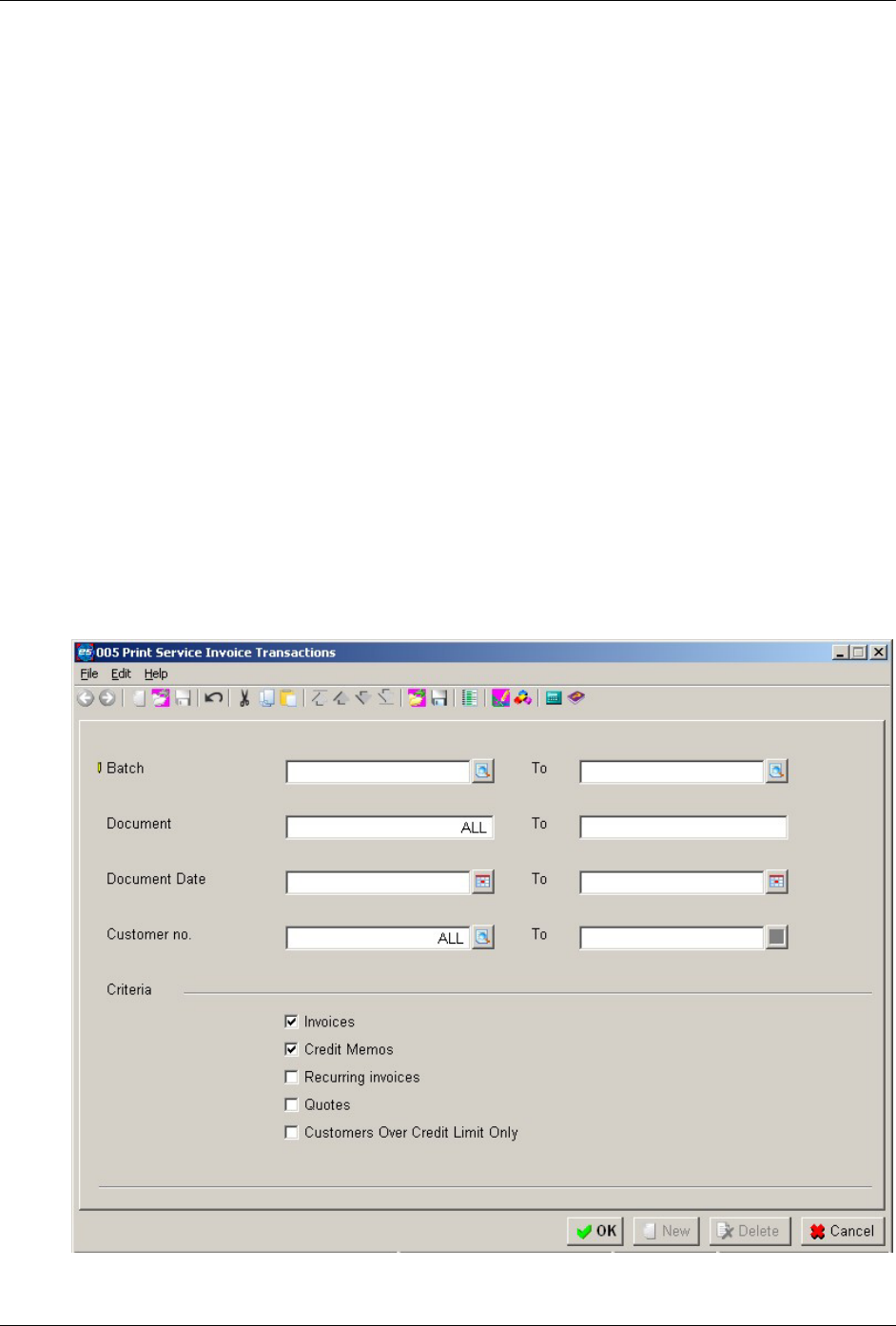Click into the Batch To input field
This screenshot has height=1326, width=896.
672,771
